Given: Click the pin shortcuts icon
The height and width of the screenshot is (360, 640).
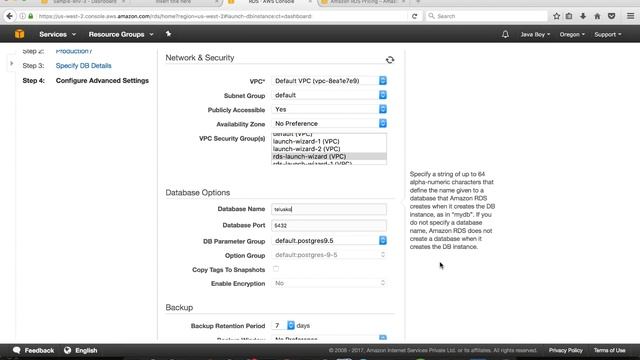Looking at the screenshot, I should pos(168,34).
